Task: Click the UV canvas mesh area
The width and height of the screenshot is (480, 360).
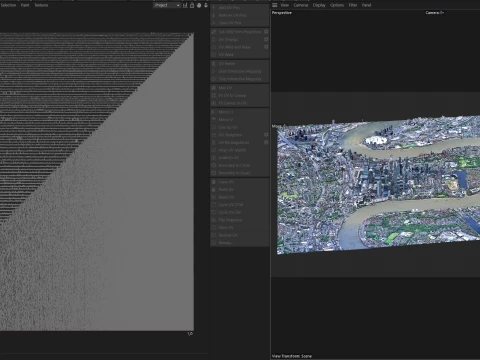Action: tap(97, 182)
